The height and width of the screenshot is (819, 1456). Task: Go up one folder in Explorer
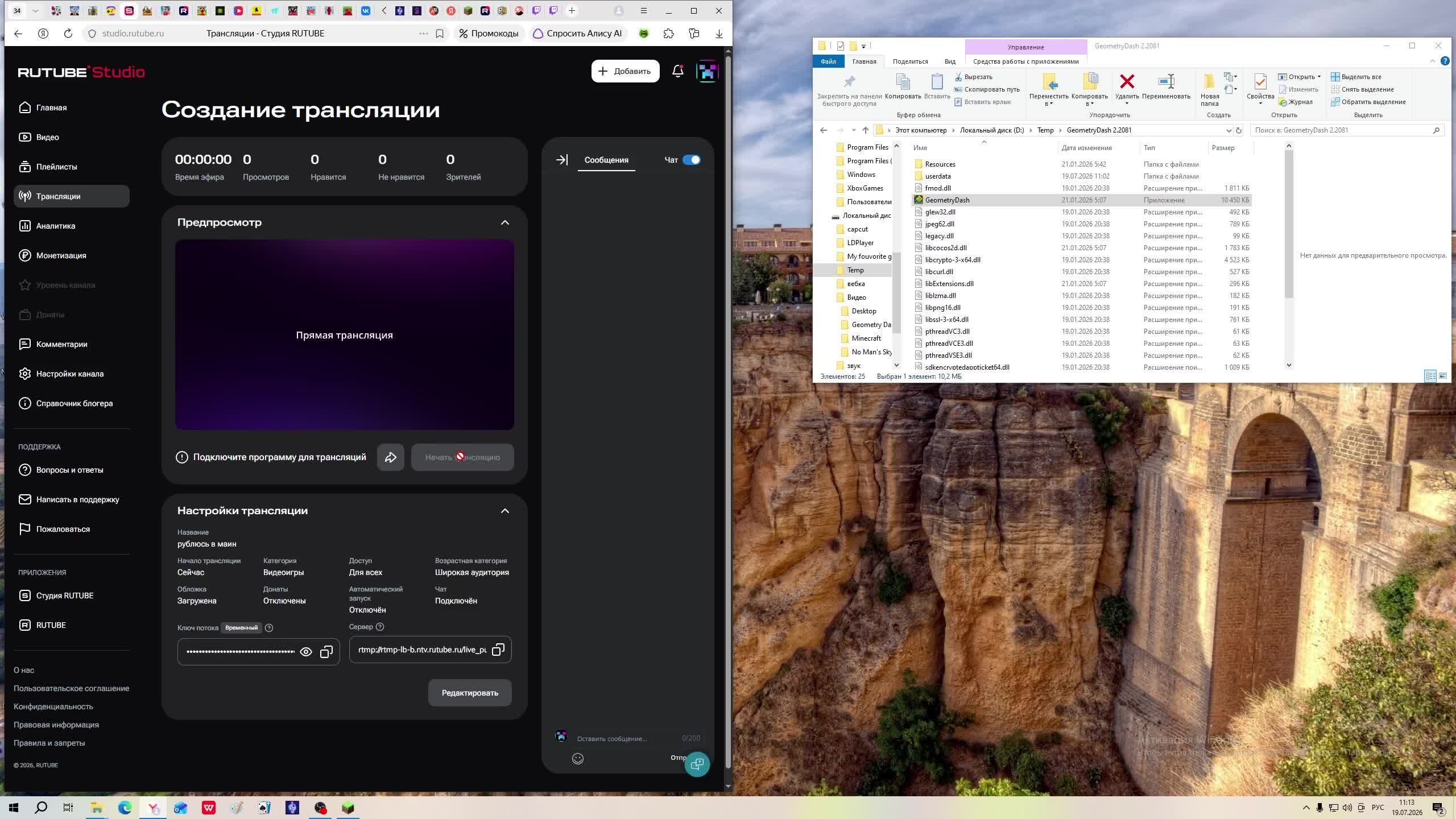pos(865,130)
